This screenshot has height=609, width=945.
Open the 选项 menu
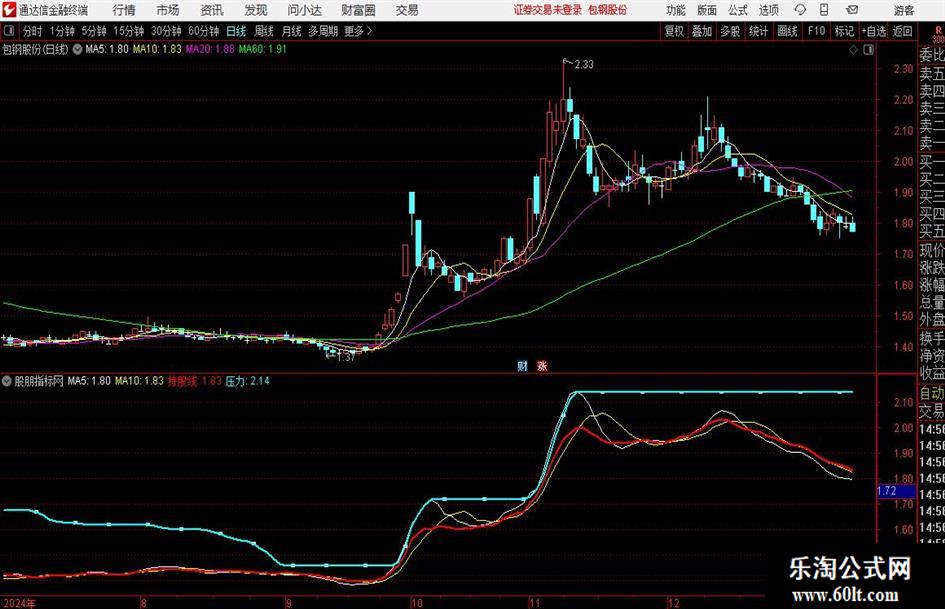coord(768,10)
